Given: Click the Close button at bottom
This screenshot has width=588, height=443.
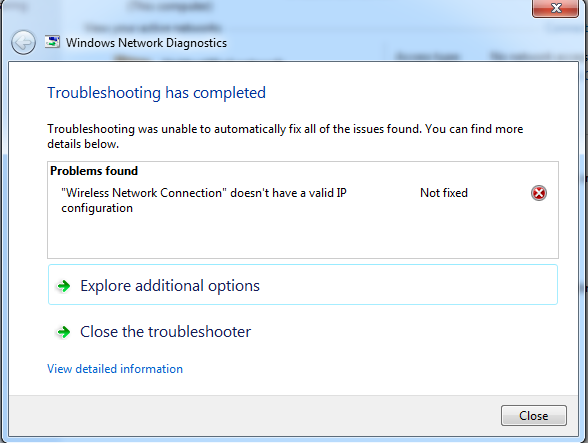Looking at the screenshot, I should [534, 416].
